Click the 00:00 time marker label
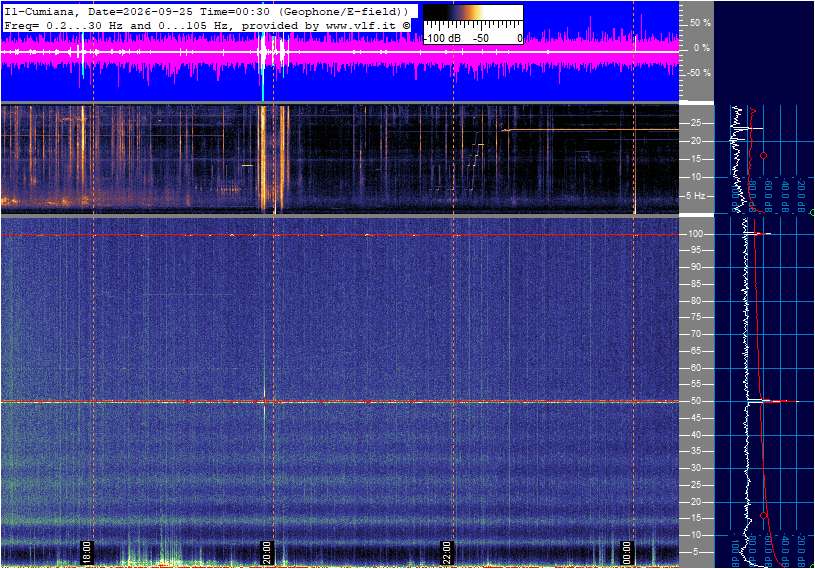 coord(626,552)
